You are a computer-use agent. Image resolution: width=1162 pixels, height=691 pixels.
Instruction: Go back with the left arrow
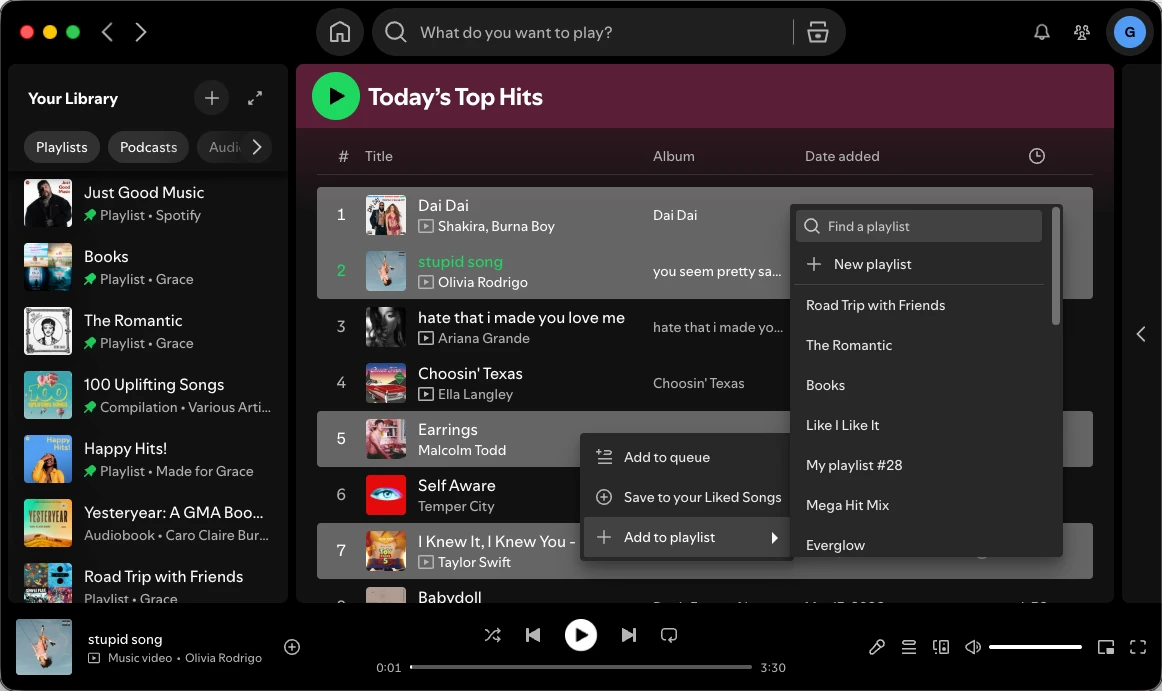[107, 32]
